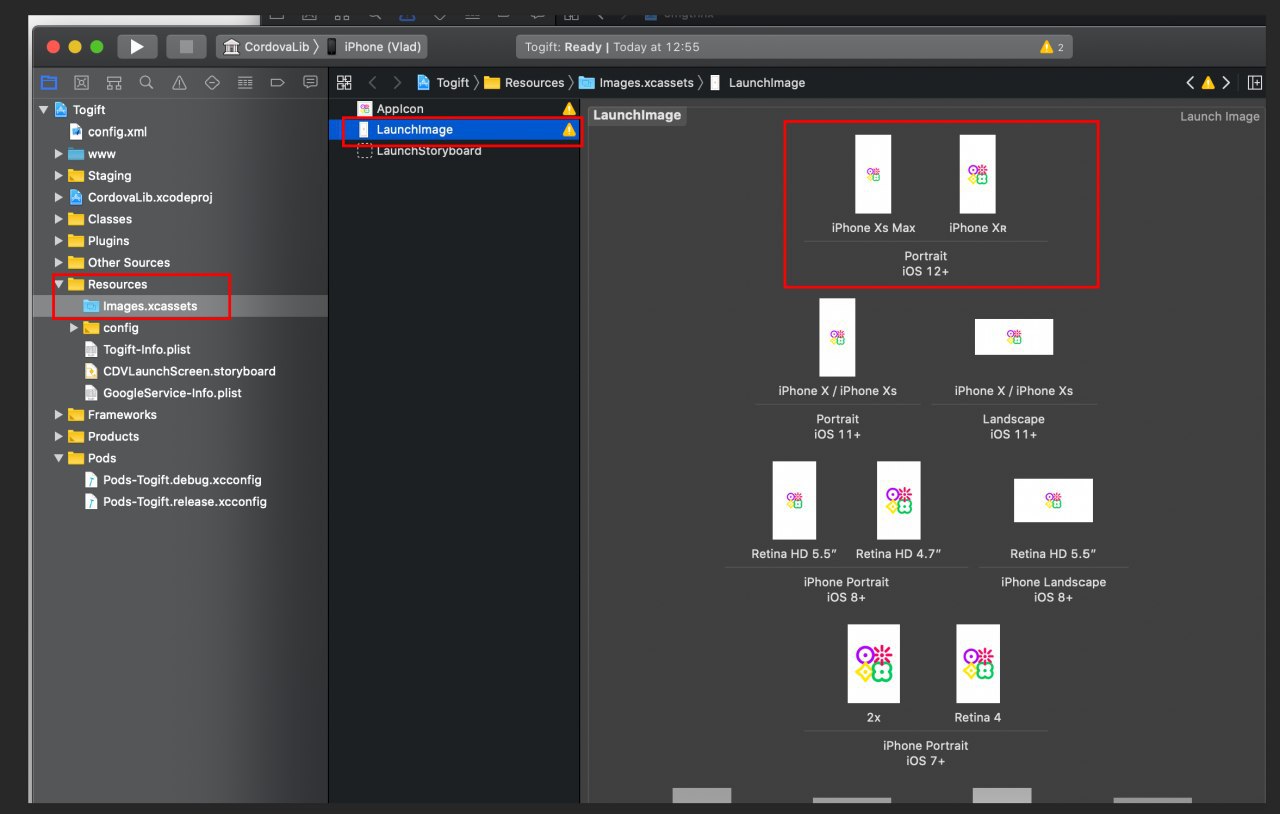Click the Togift: Ready activity status display
This screenshot has width=1280, height=814.
tap(794, 47)
